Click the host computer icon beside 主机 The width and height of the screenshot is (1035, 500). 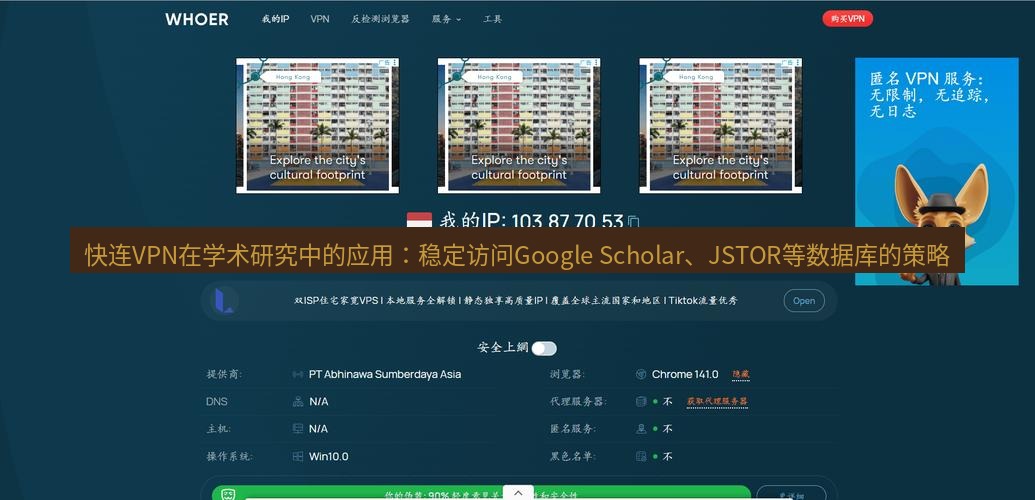click(x=298, y=429)
